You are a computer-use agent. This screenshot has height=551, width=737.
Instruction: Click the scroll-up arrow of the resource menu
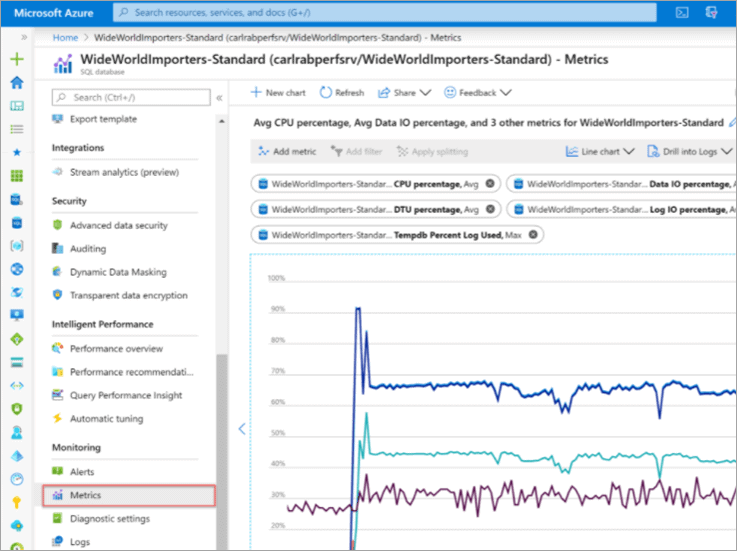pos(222,121)
